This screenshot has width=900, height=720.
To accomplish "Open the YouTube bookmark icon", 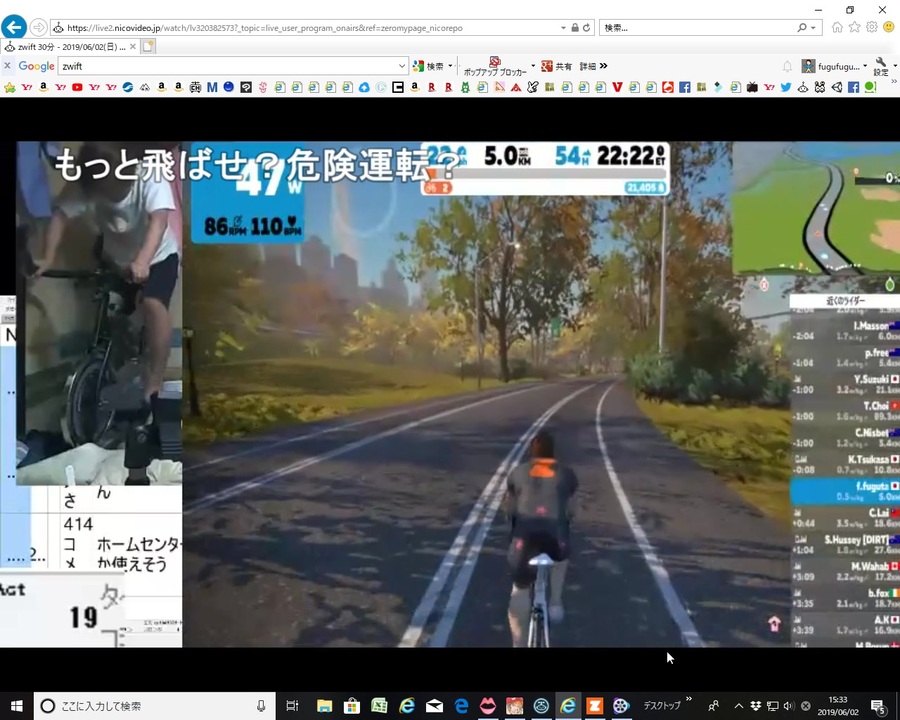I will [77, 87].
